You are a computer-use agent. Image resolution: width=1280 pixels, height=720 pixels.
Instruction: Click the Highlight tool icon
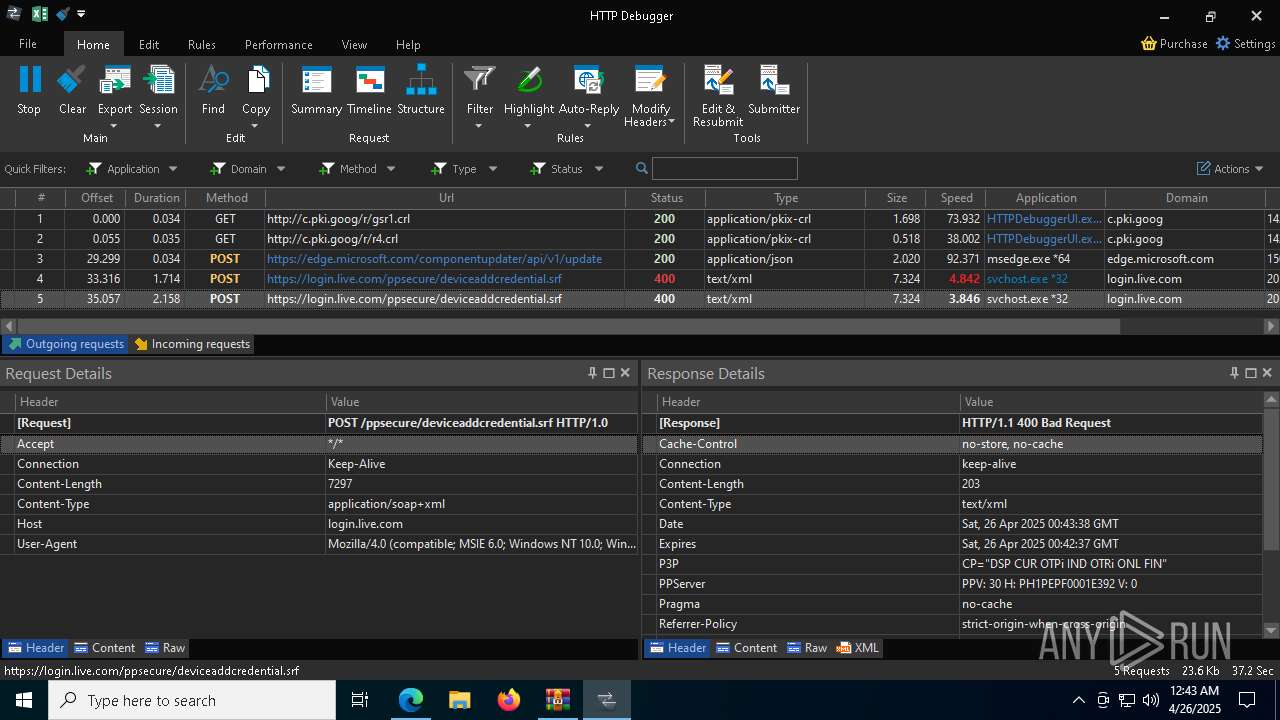pyautogui.click(x=529, y=80)
